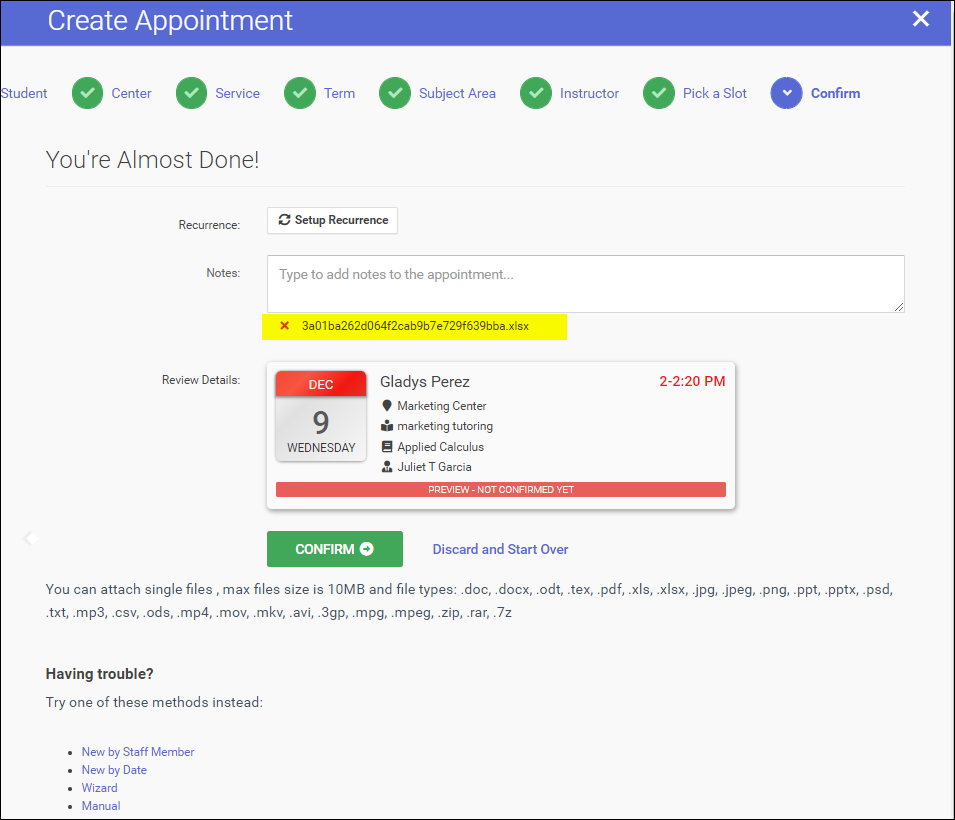This screenshot has height=820, width=955.
Task: Click the green CONFIRM button
Action: pos(335,549)
